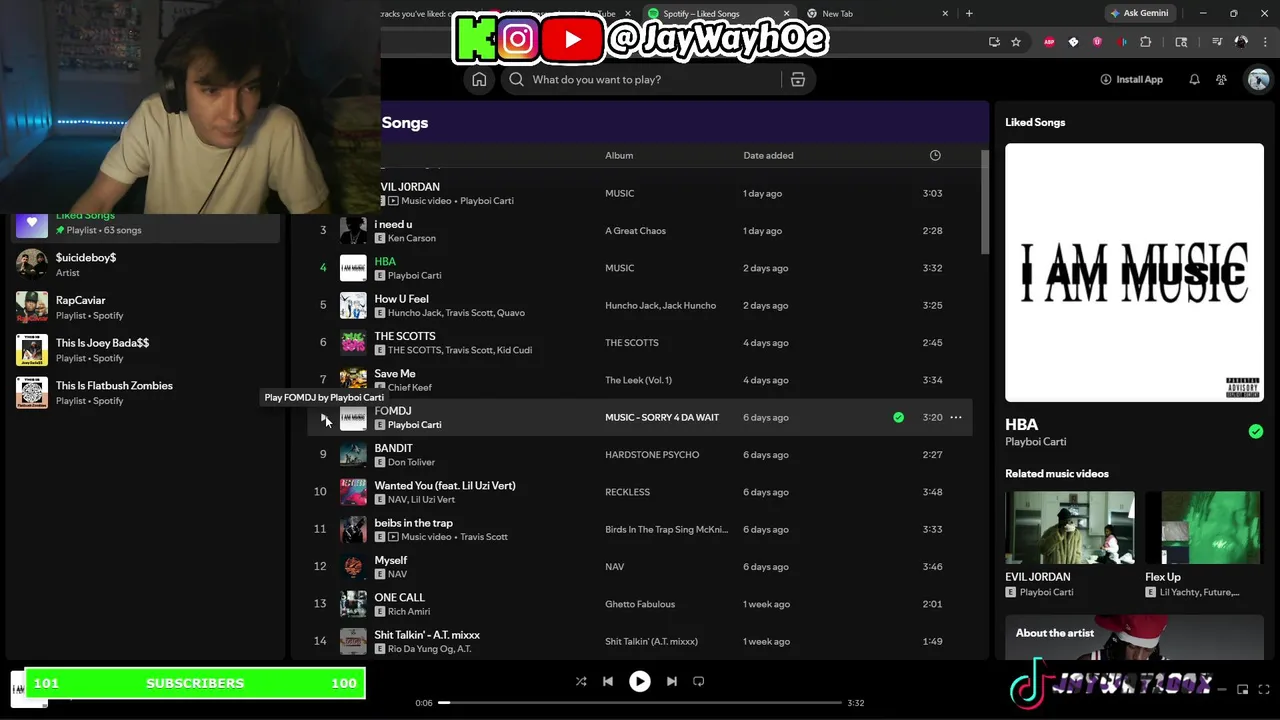Open the Friend Activity icon

click(1222, 80)
